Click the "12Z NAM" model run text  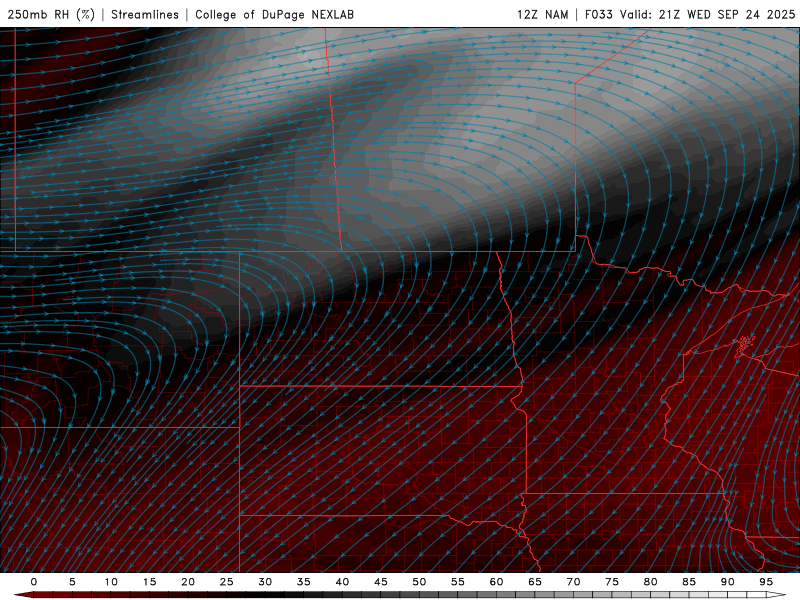click(543, 14)
